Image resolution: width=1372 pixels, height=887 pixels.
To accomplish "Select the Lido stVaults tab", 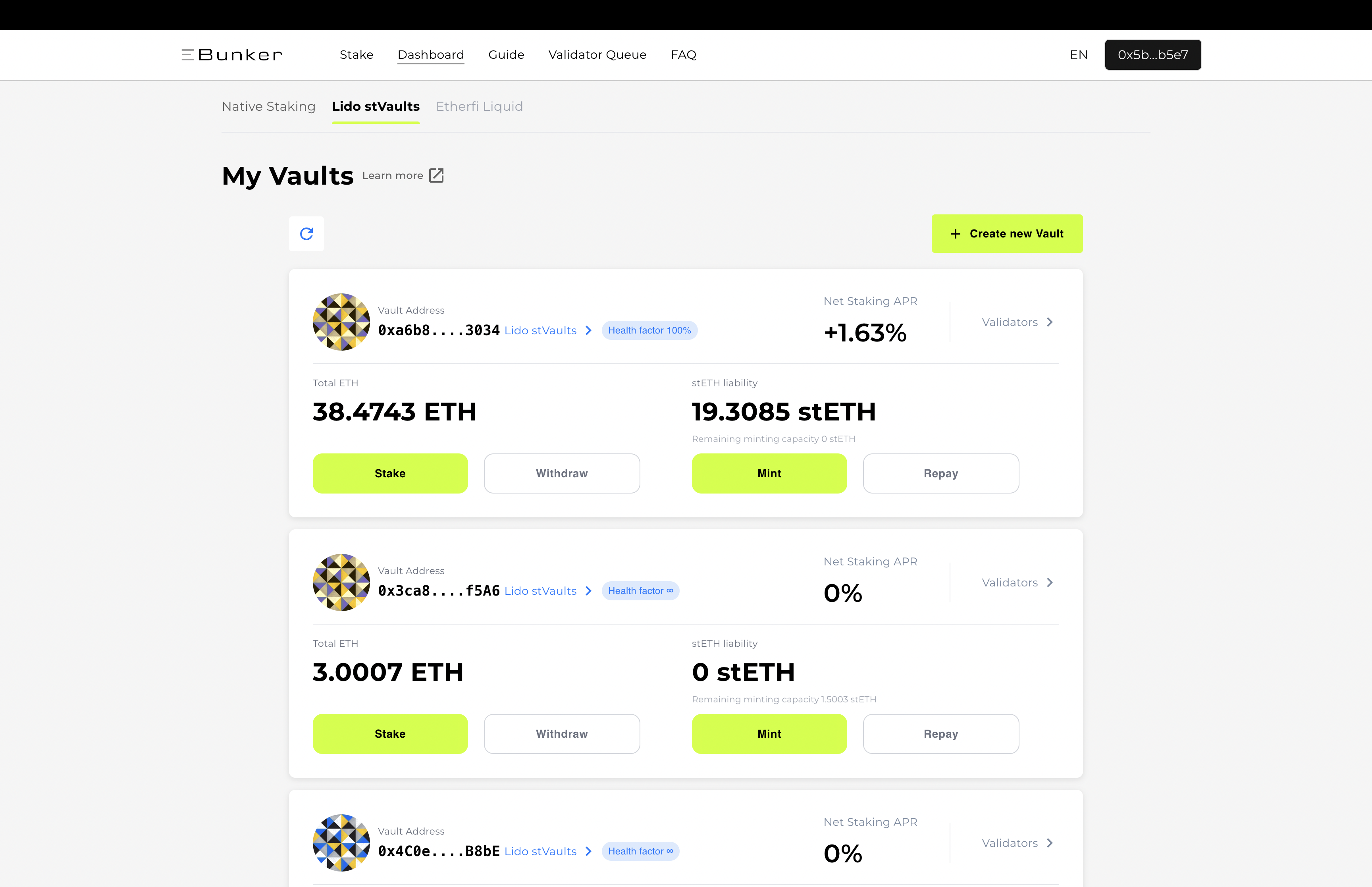I will coord(376,106).
